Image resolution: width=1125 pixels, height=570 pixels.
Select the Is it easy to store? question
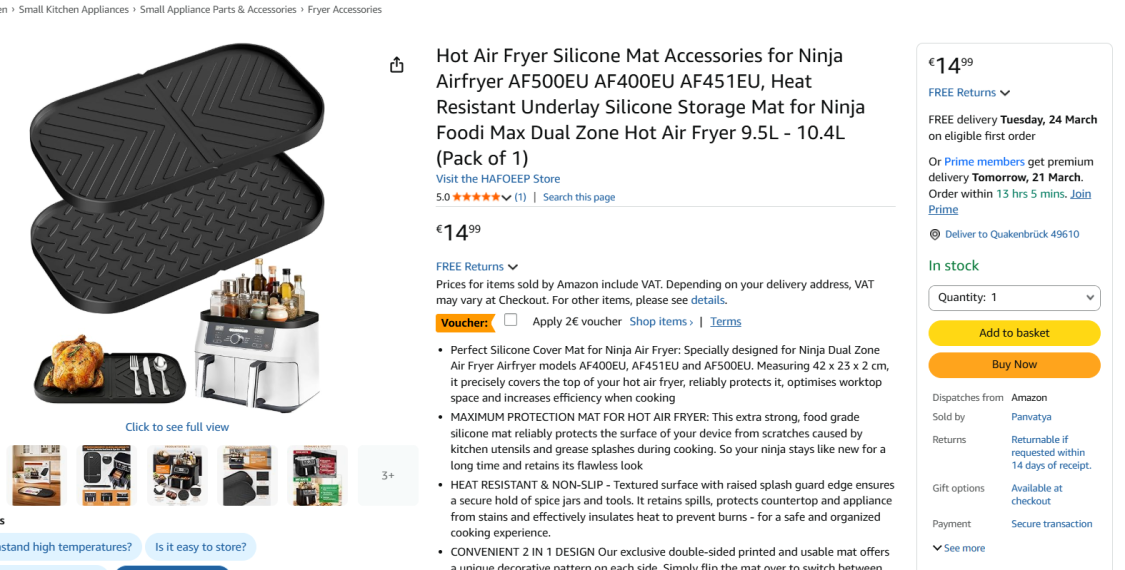pyautogui.click(x=201, y=547)
